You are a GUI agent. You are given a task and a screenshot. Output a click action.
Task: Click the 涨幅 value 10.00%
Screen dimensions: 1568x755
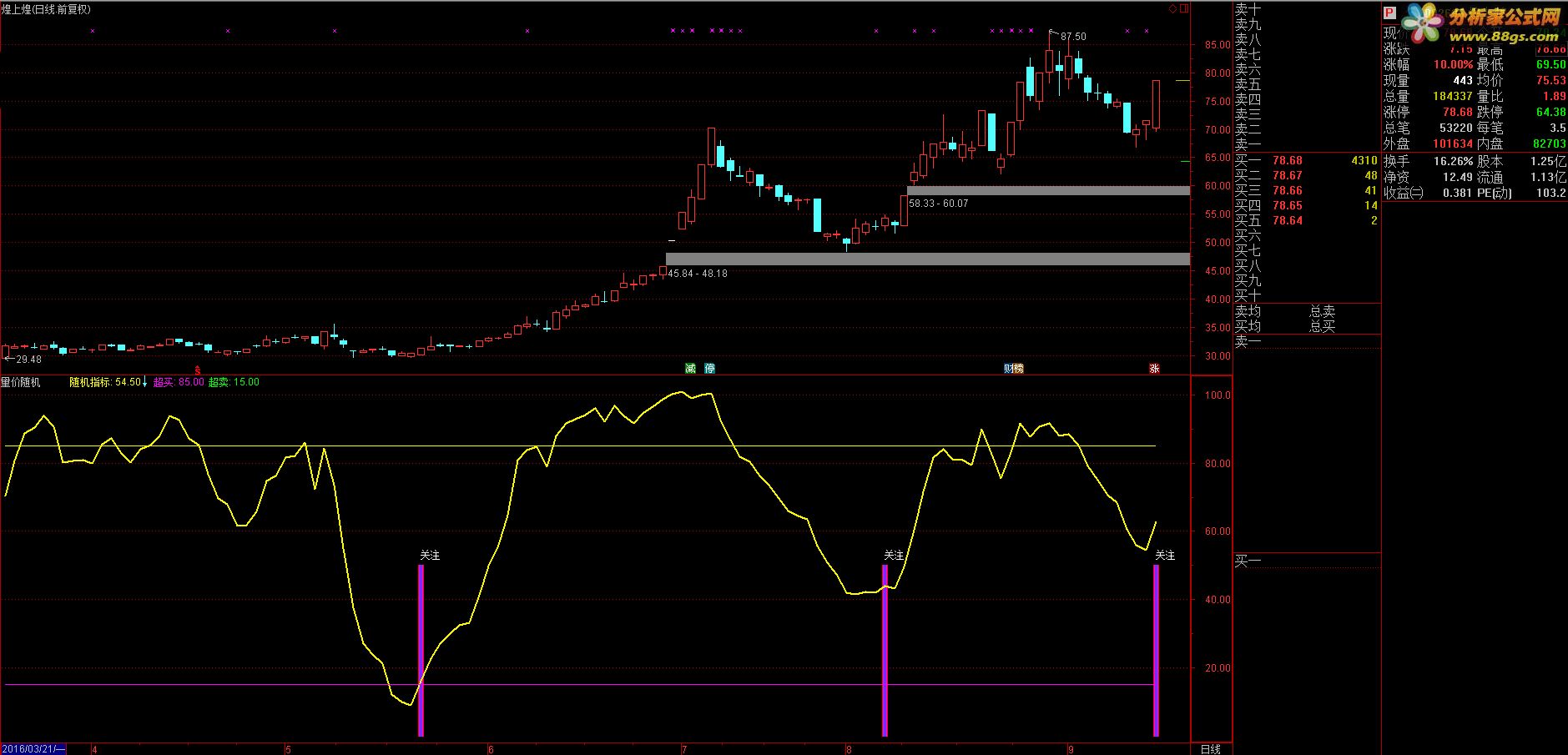[1454, 64]
